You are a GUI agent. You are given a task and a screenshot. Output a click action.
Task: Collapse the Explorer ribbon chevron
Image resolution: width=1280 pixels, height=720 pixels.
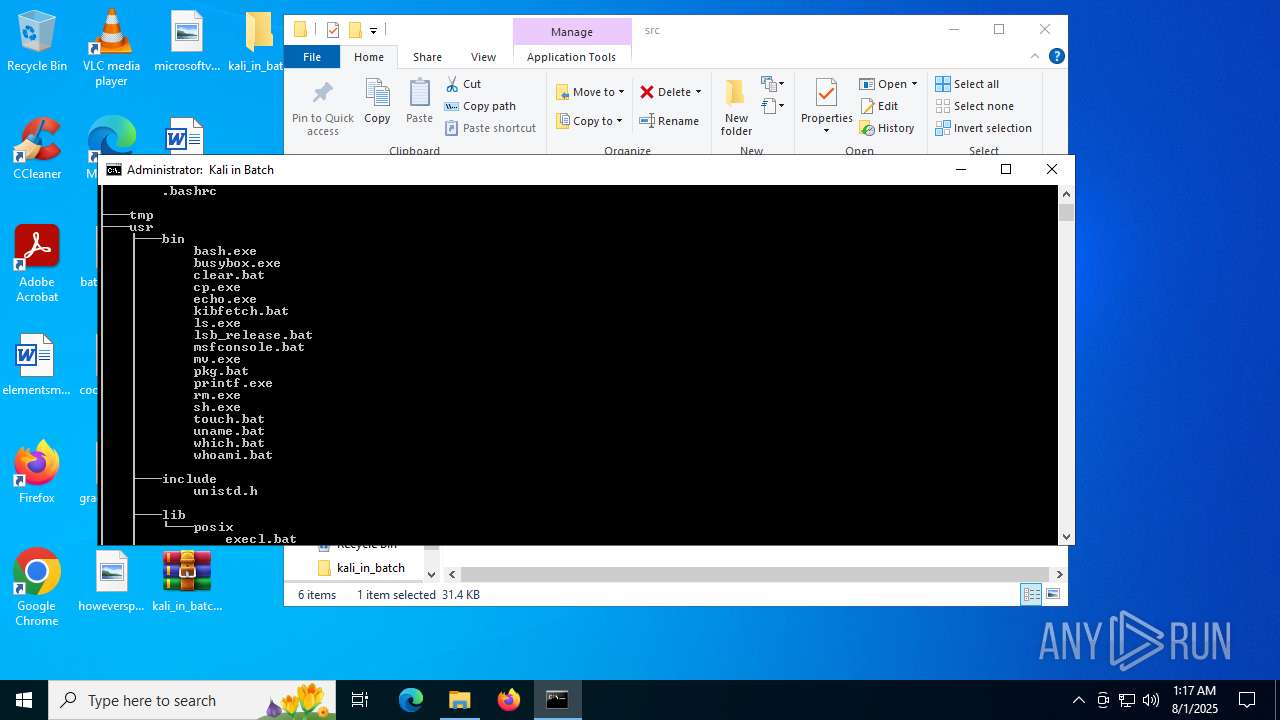[x=1035, y=57]
